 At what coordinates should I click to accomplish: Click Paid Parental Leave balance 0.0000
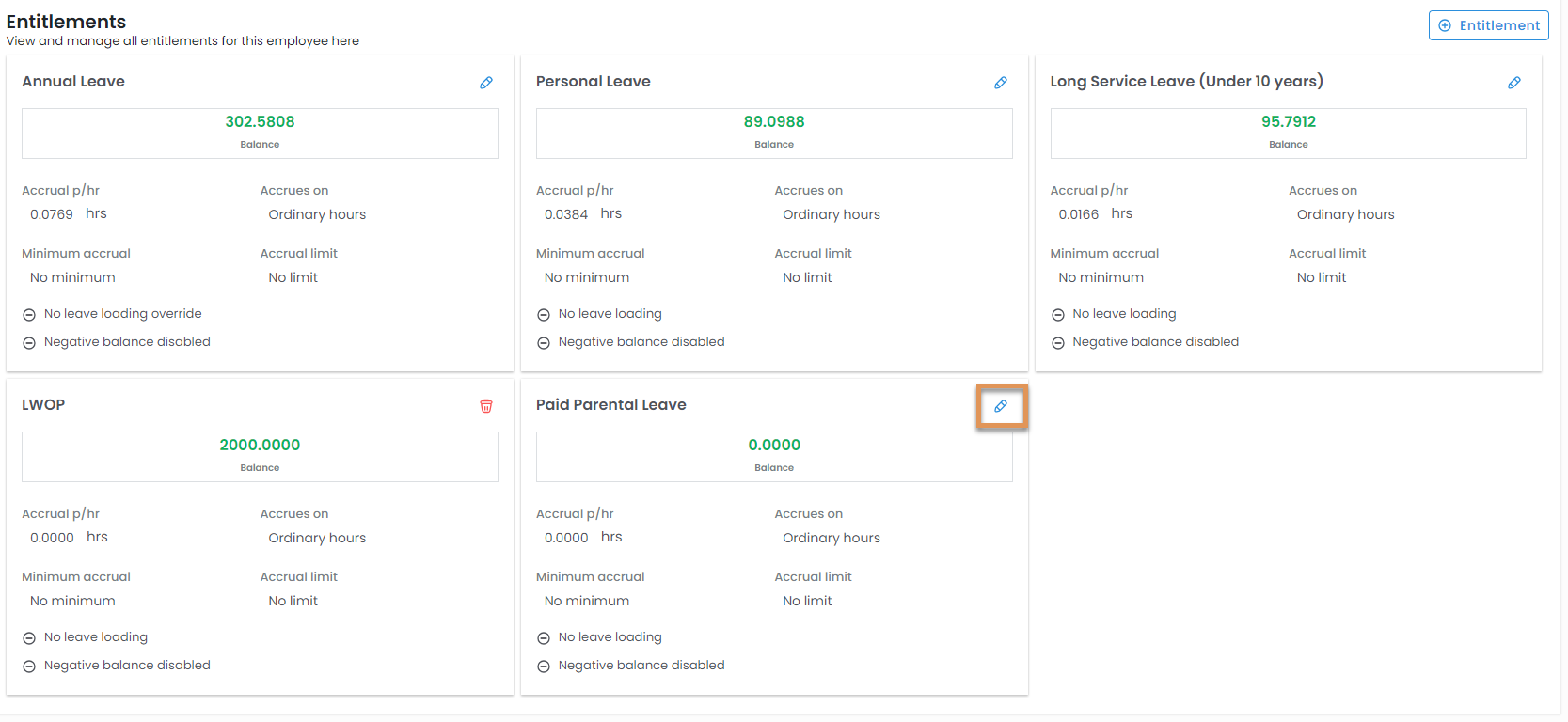[x=774, y=445]
